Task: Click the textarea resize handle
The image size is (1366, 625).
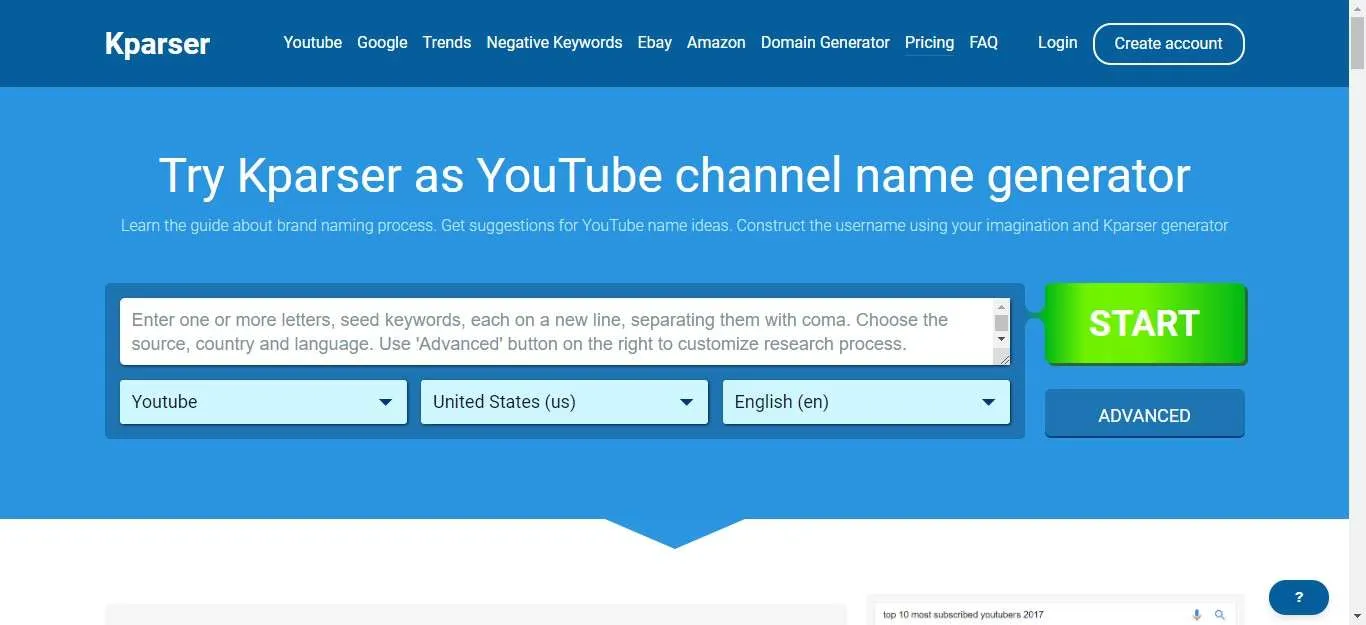Action: pyautogui.click(x=1001, y=357)
